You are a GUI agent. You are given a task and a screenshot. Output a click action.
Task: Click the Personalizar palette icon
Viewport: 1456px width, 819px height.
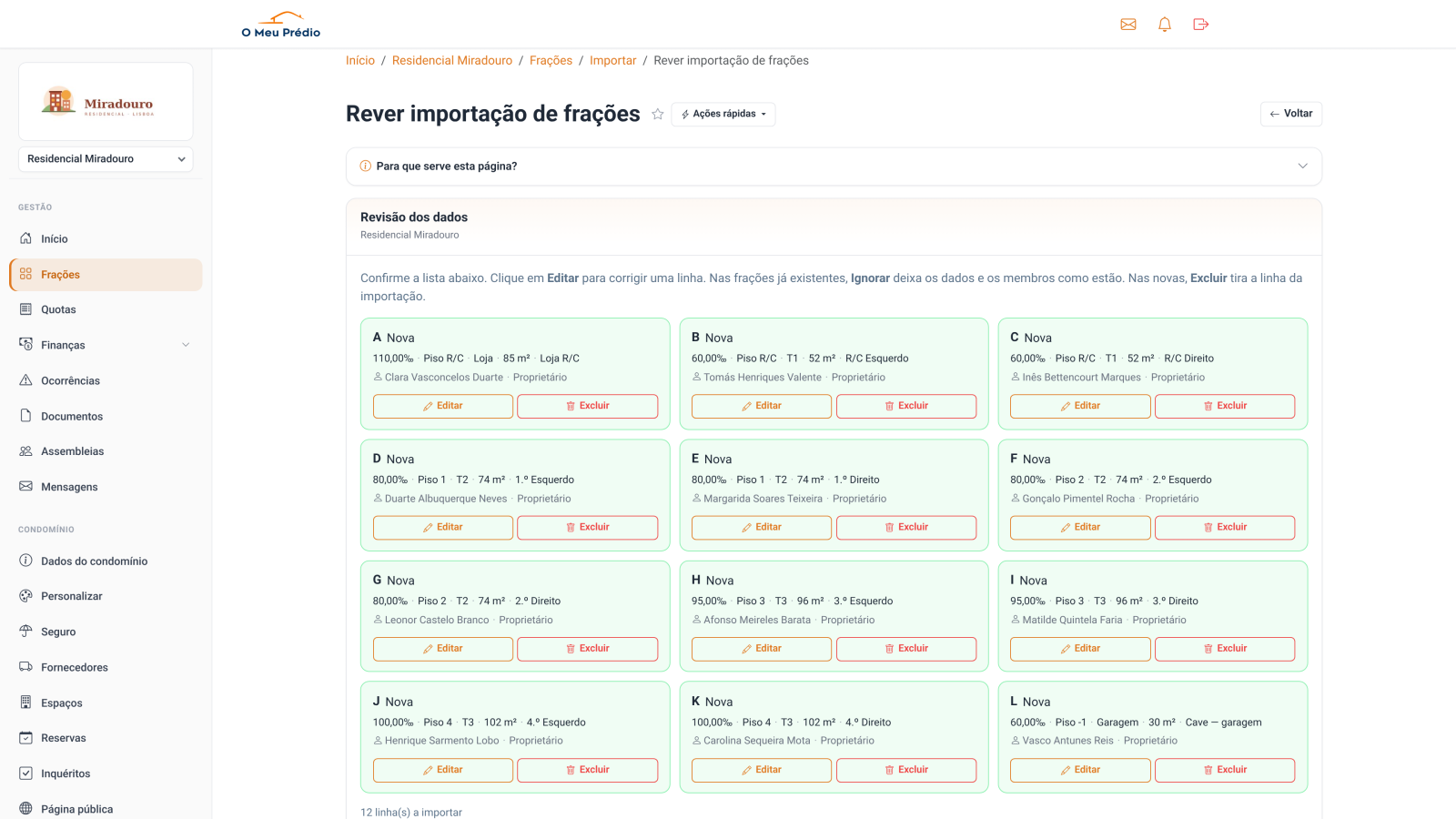point(26,596)
